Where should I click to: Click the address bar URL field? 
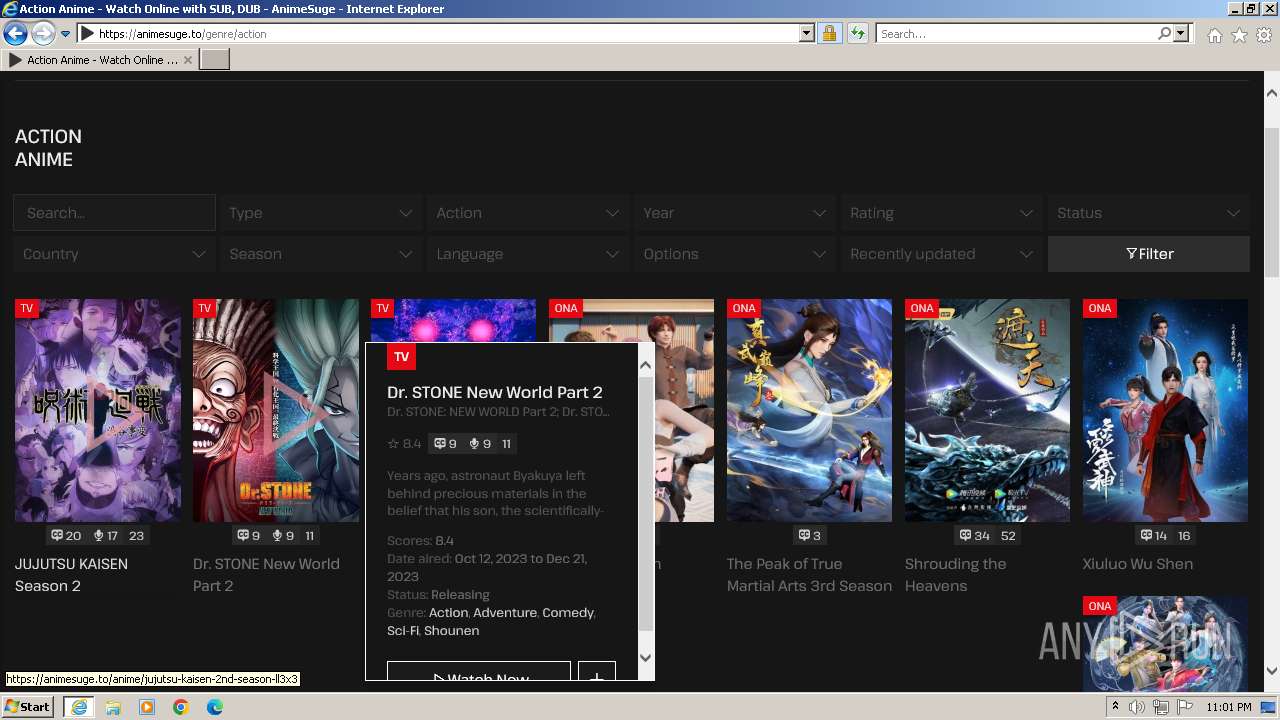[x=440, y=34]
